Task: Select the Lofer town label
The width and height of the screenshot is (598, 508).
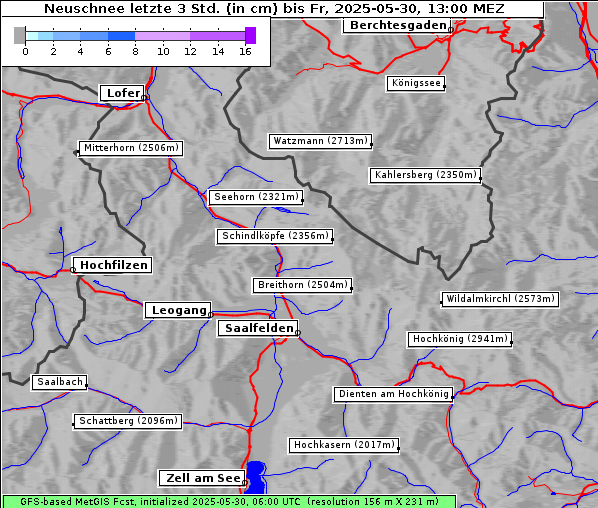Action: click(122, 93)
